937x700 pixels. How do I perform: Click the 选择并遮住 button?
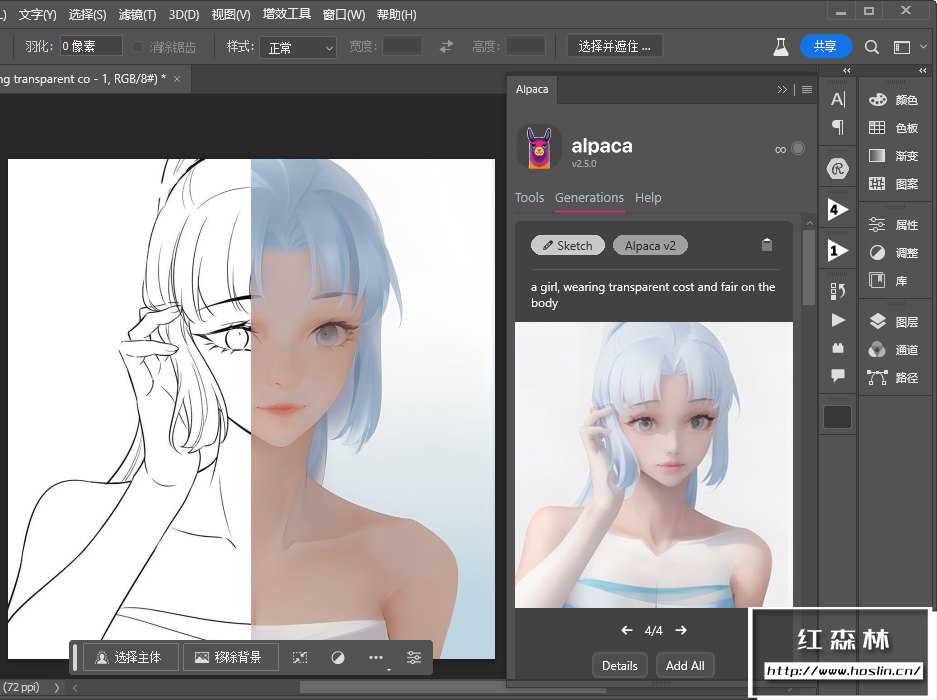click(614, 46)
